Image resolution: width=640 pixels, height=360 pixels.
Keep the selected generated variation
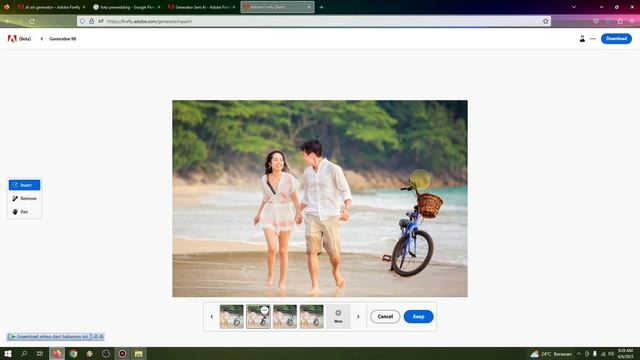pos(418,316)
